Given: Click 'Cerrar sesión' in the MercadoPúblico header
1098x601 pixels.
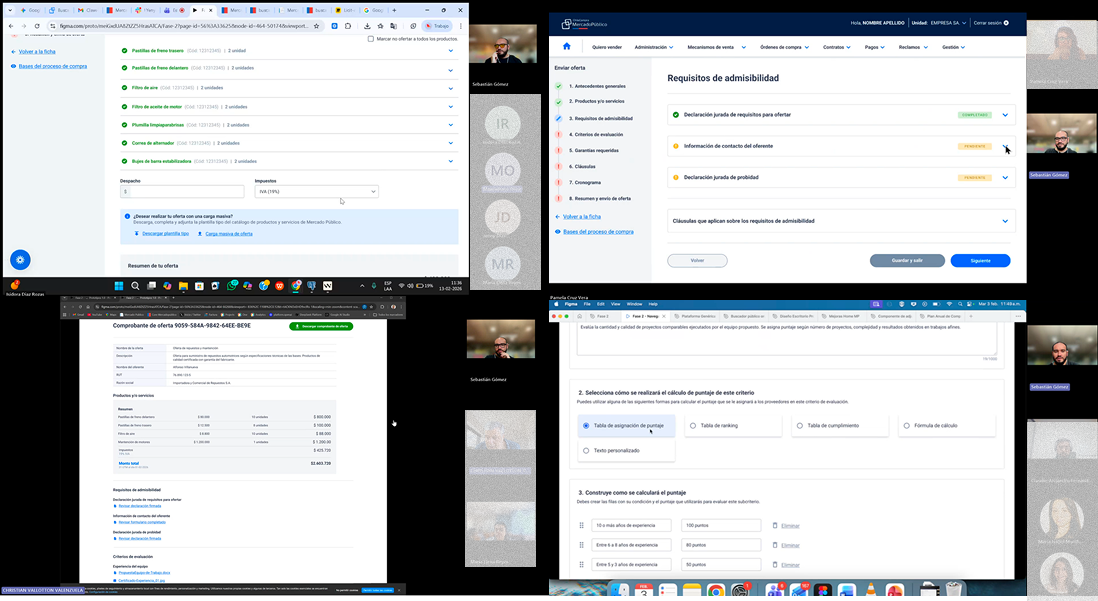Looking at the screenshot, I should tap(991, 23).
